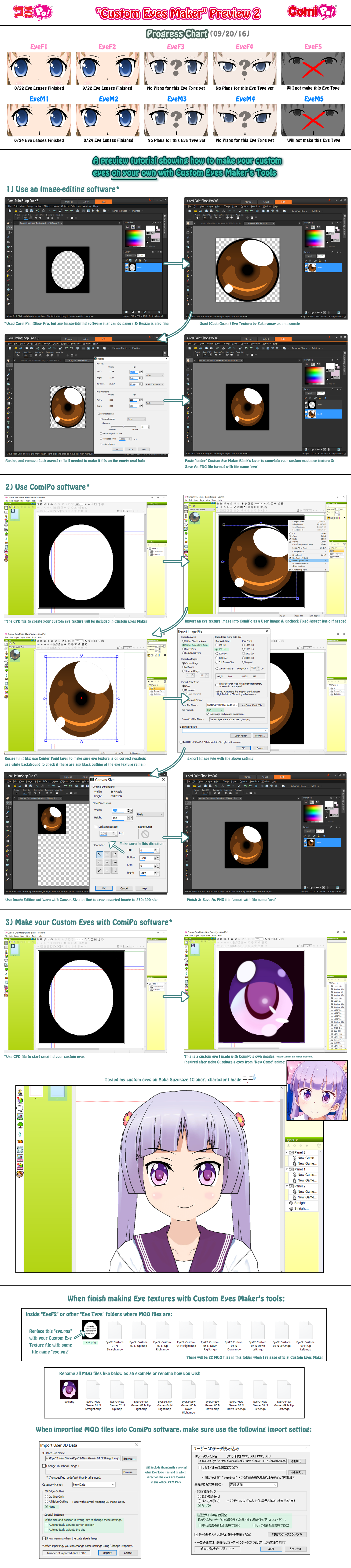Select Entire Page in Export Image File dialog

(x=184, y=649)
